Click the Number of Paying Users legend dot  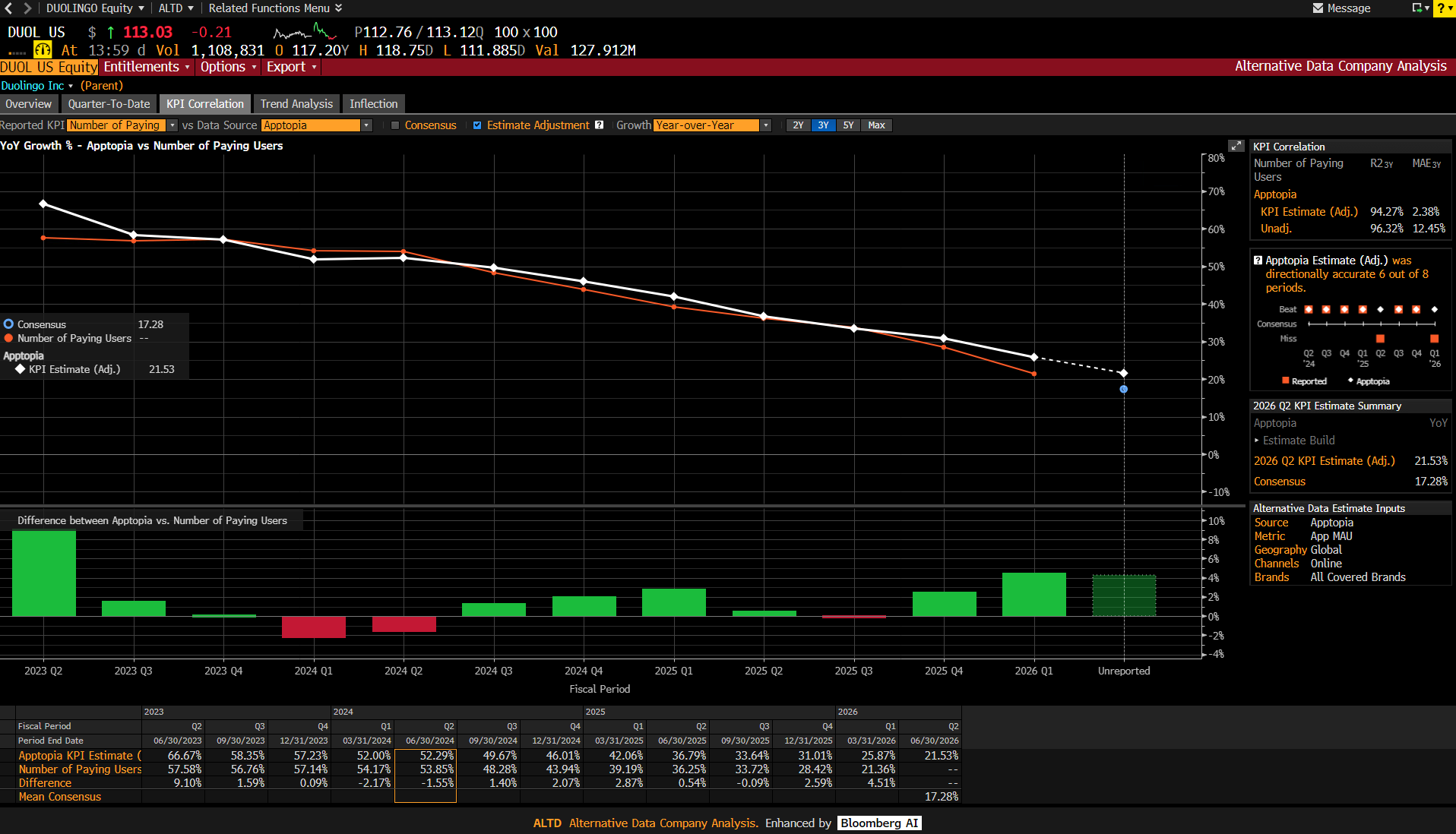[x=8, y=338]
